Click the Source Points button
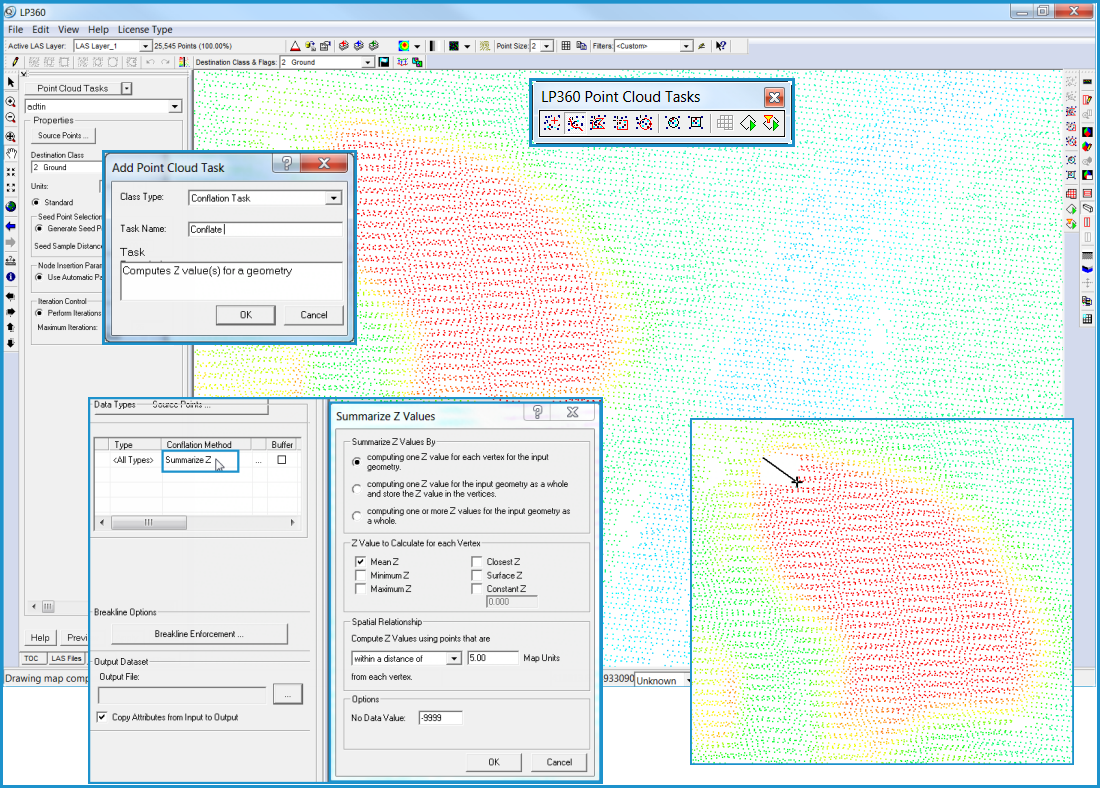 (x=63, y=135)
